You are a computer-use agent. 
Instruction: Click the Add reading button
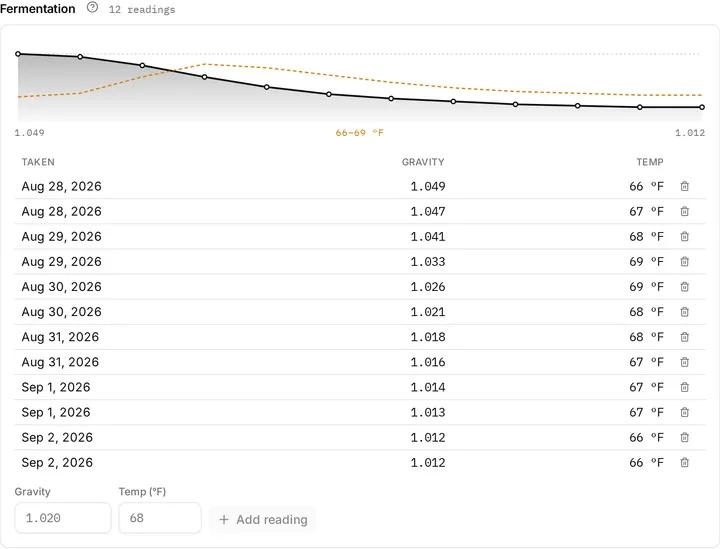point(263,520)
